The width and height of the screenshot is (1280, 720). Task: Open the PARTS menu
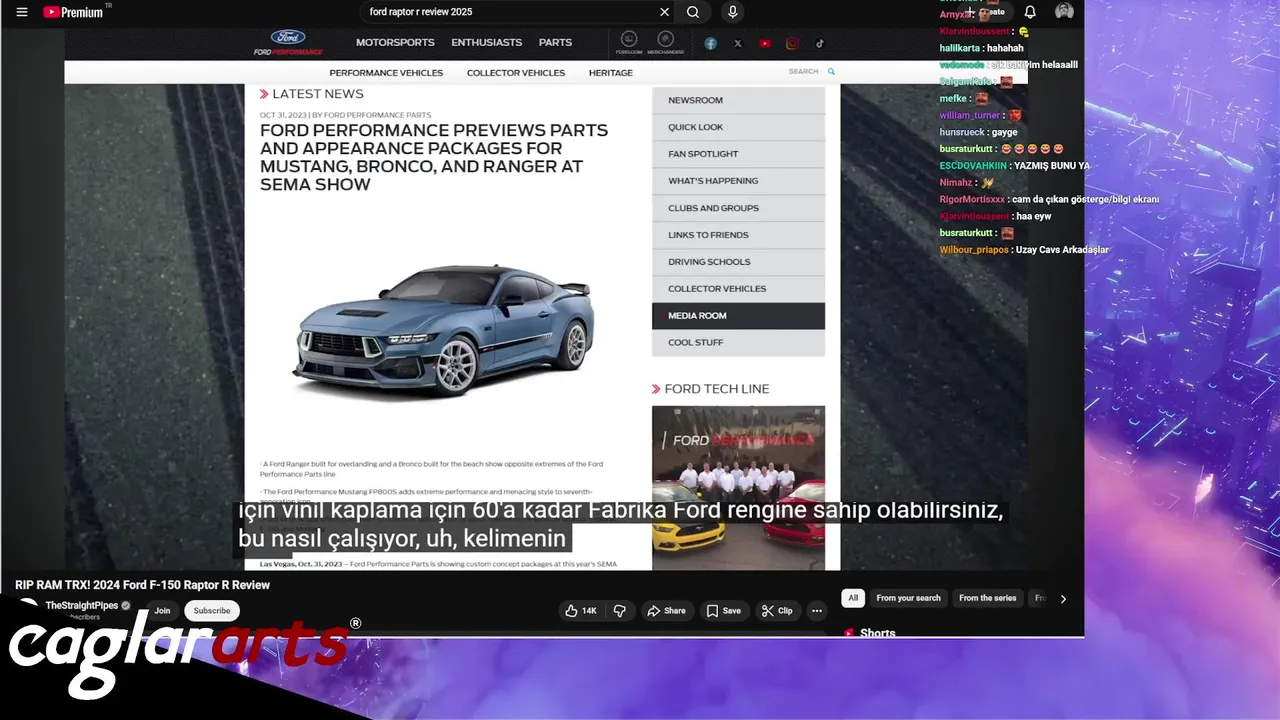click(555, 43)
